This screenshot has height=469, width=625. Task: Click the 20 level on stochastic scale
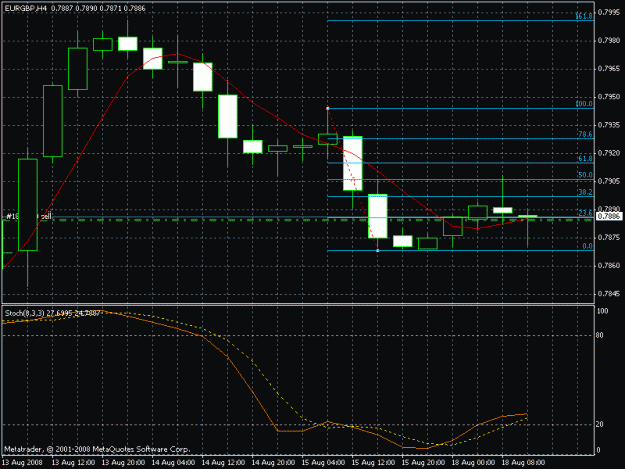(600, 425)
